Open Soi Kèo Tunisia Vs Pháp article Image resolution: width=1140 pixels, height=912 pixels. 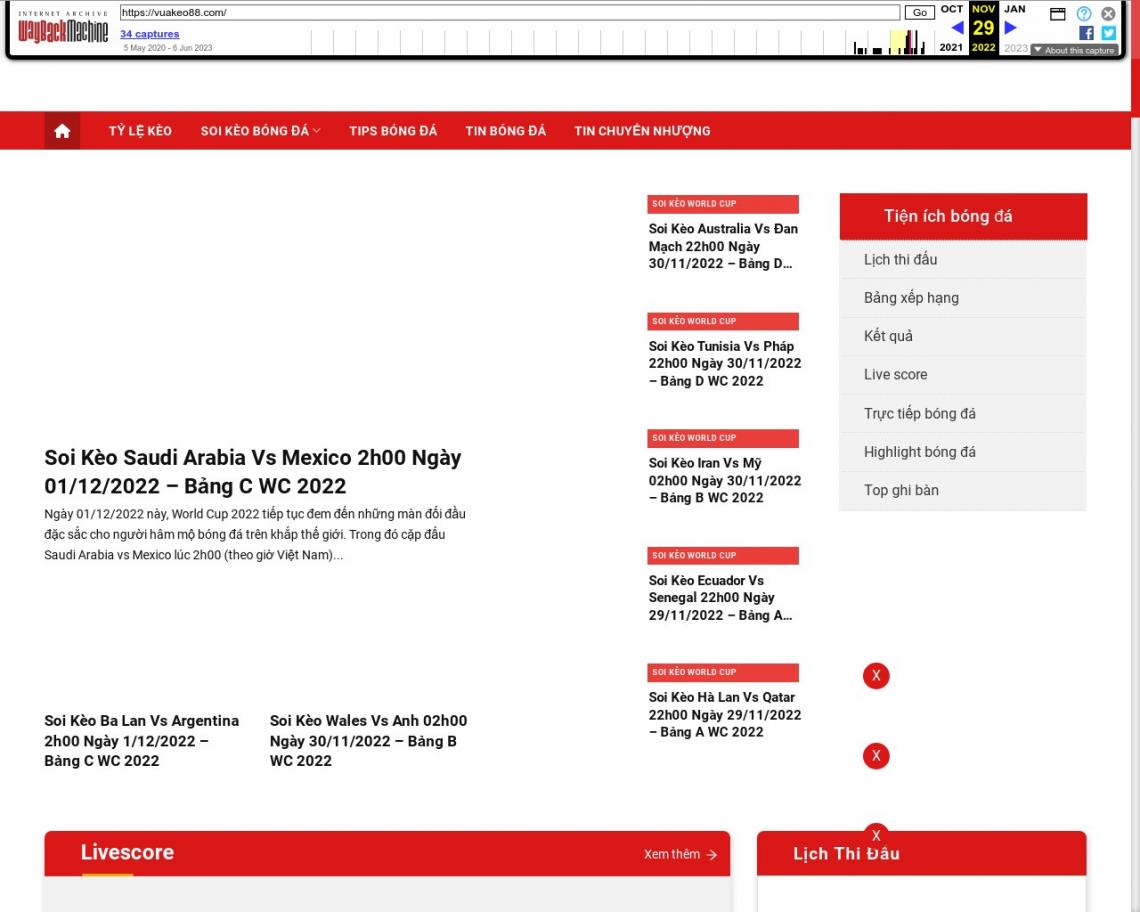724,363
